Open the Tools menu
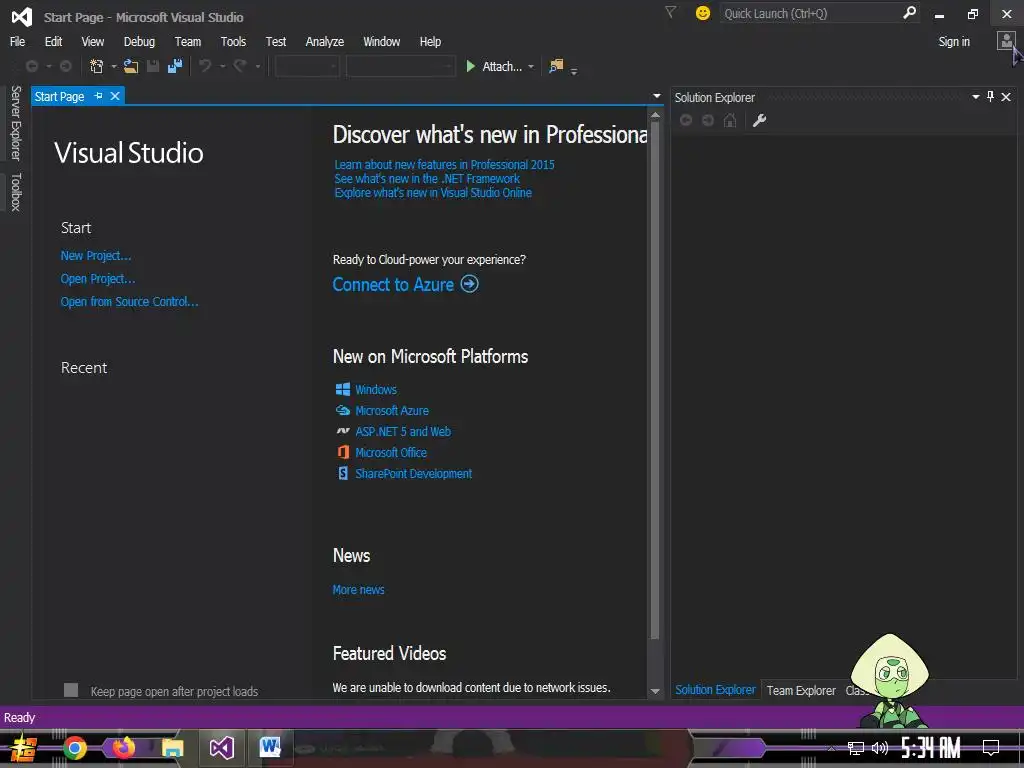1024x768 pixels. (x=233, y=41)
